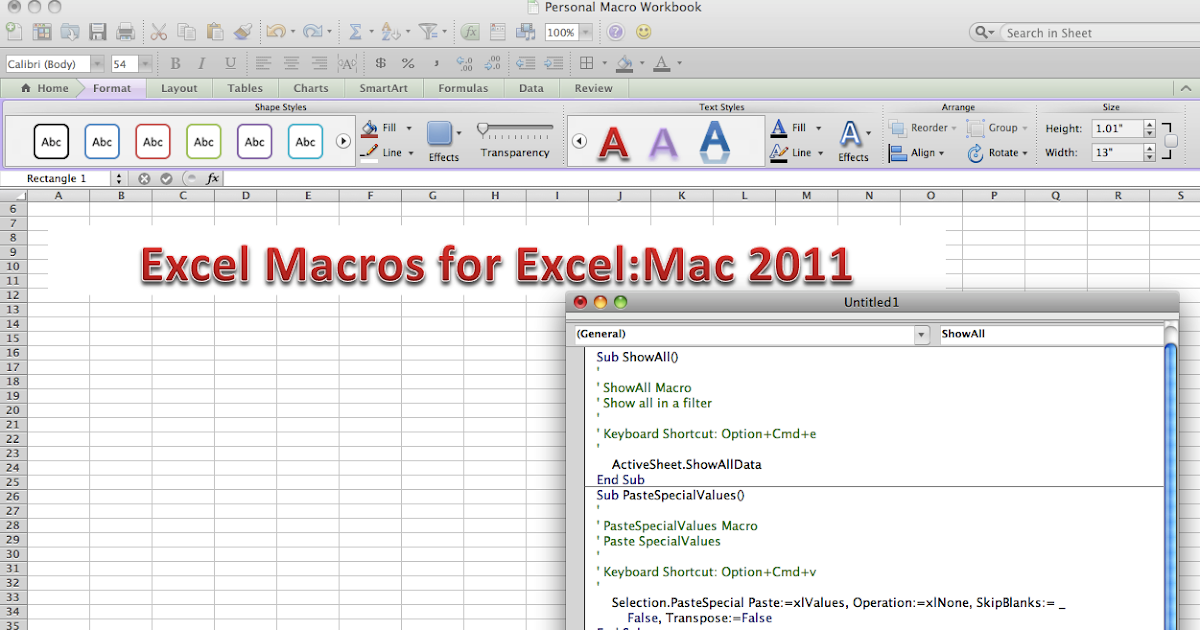Click the formula bar cancel X icon

point(144,178)
